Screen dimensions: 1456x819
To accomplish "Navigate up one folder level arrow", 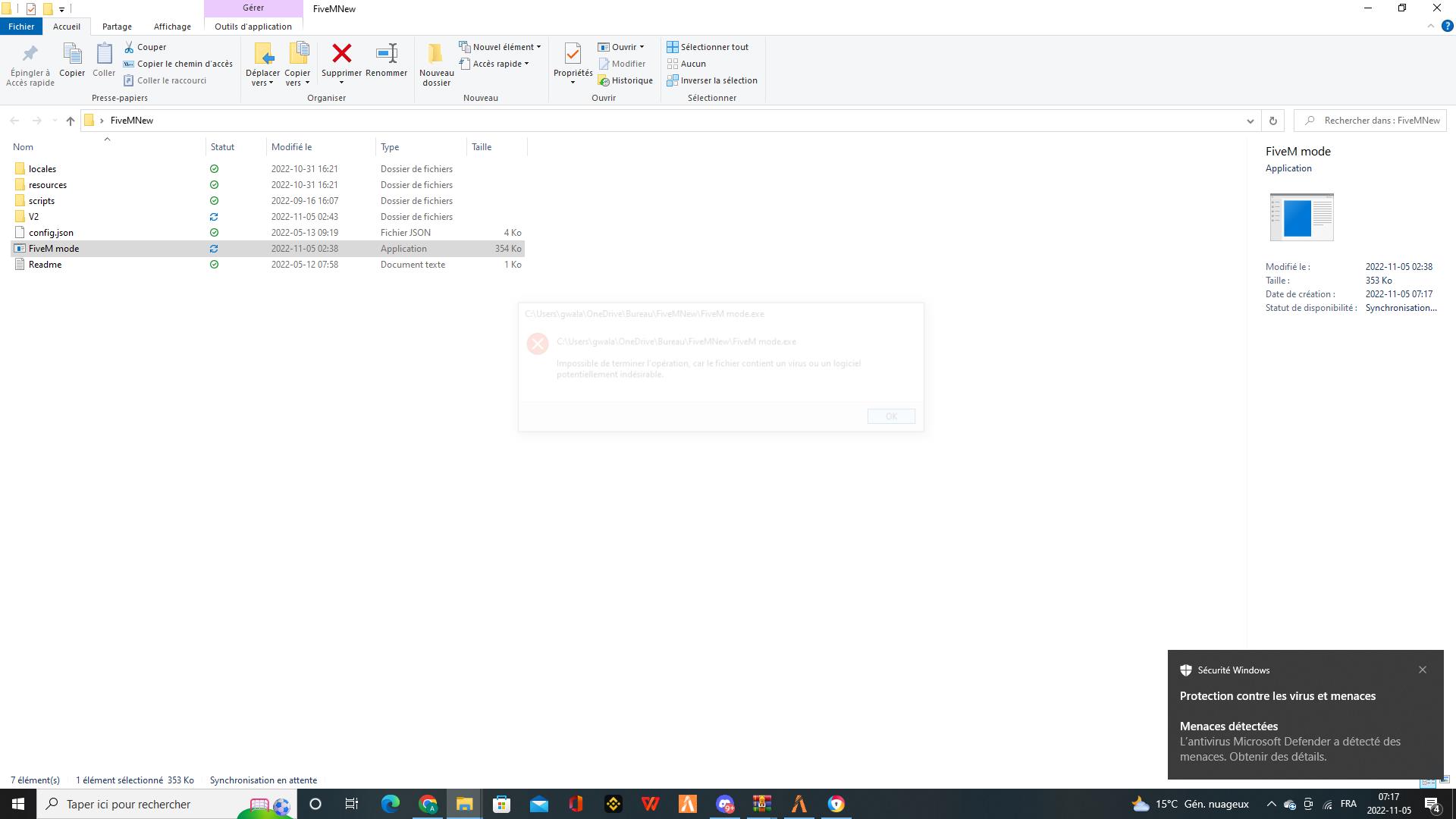I will point(70,121).
